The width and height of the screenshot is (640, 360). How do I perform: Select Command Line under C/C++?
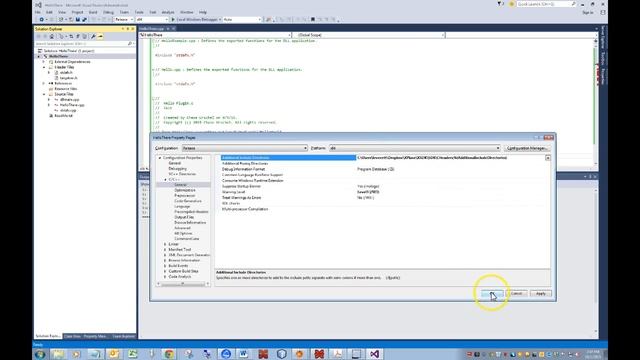click(187, 239)
